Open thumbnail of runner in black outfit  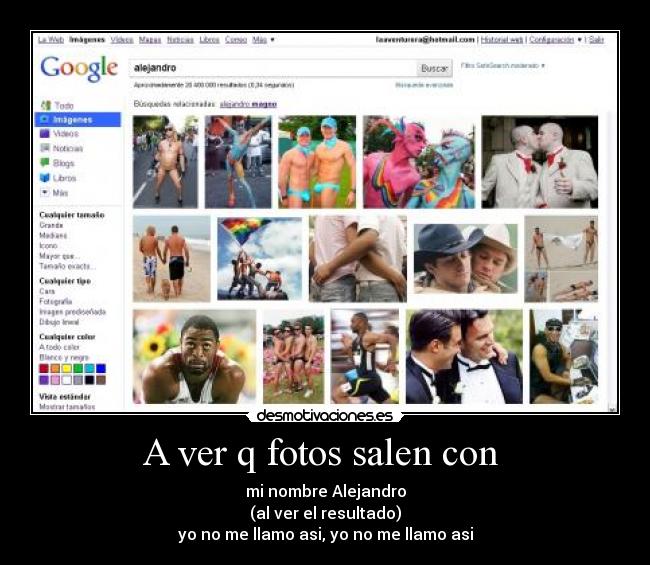[x=365, y=356]
